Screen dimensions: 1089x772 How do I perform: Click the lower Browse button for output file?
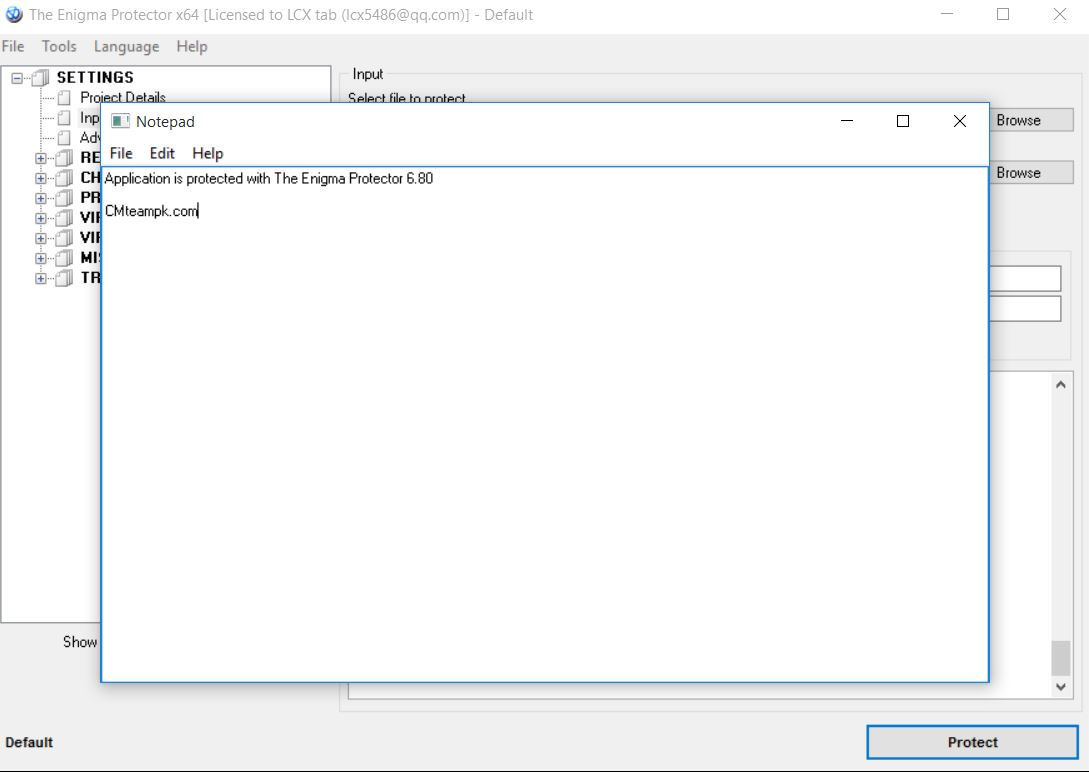point(1031,173)
